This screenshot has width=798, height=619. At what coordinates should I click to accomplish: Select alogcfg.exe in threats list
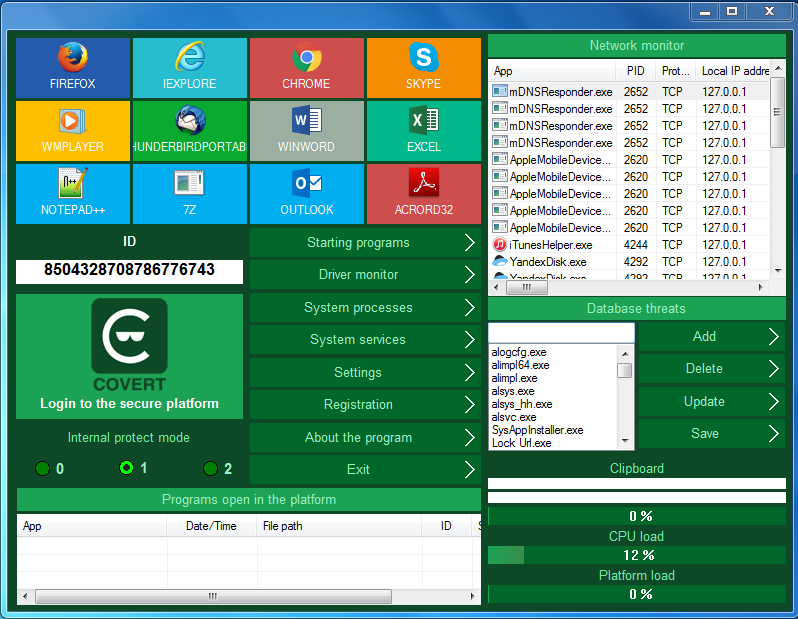tap(519, 352)
